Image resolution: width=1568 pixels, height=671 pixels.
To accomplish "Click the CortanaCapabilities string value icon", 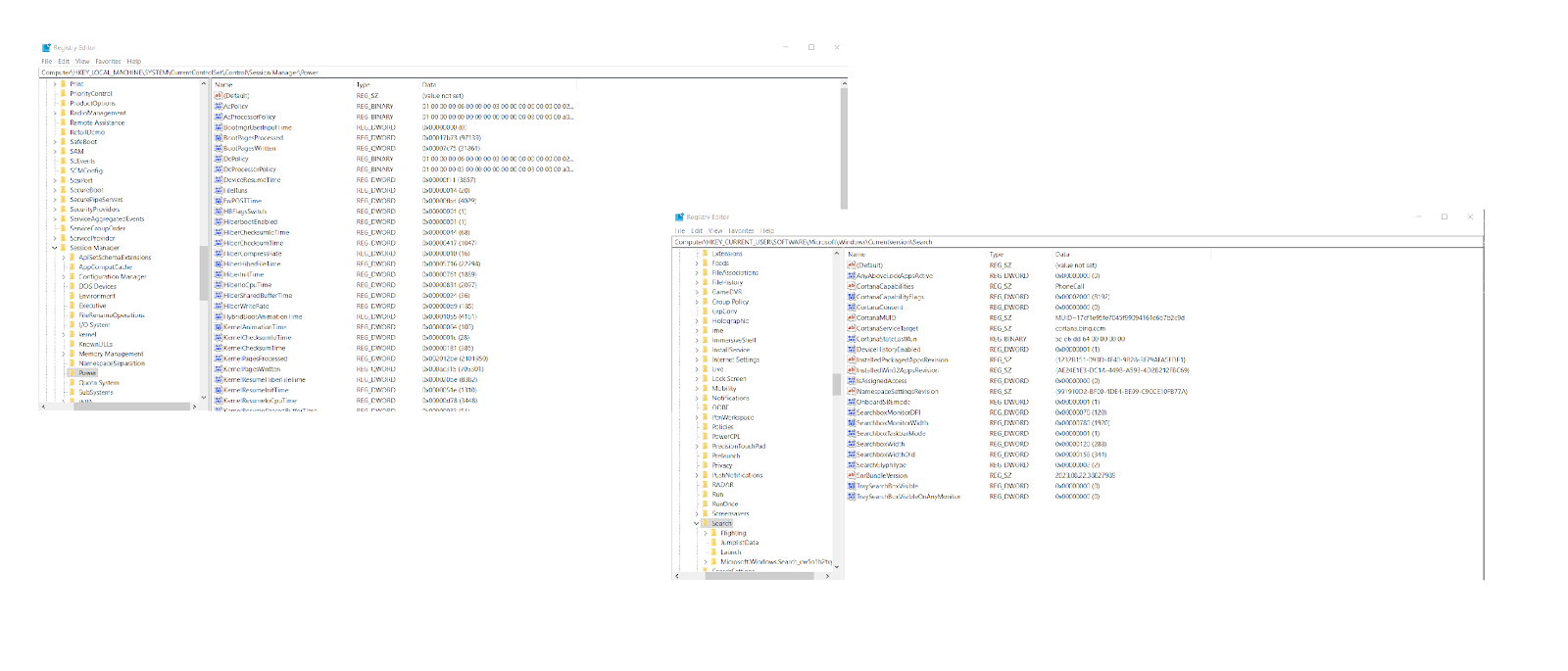I will [852, 286].
